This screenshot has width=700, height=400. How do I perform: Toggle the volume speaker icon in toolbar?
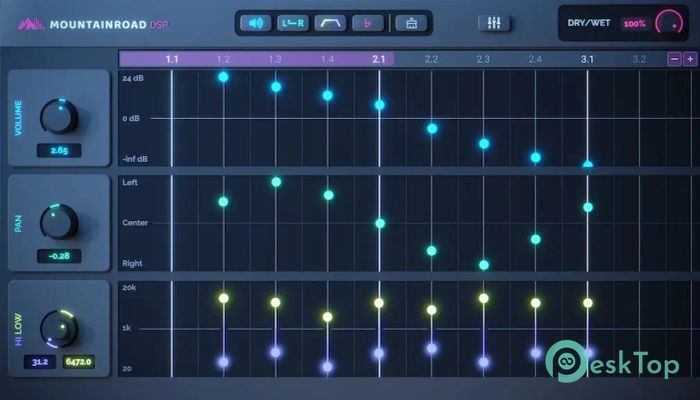[256, 23]
